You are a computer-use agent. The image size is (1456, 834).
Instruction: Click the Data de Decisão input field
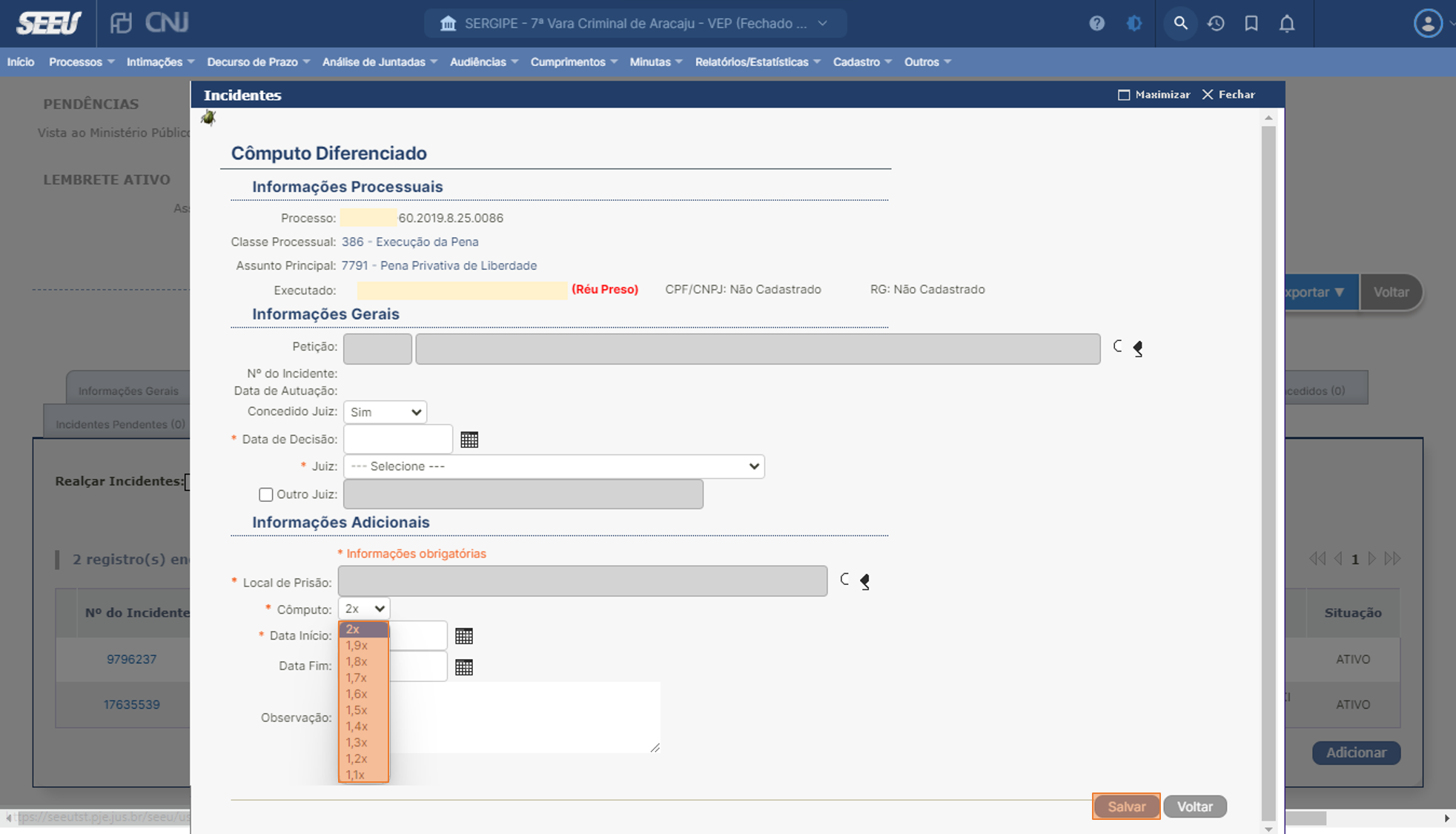398,440
